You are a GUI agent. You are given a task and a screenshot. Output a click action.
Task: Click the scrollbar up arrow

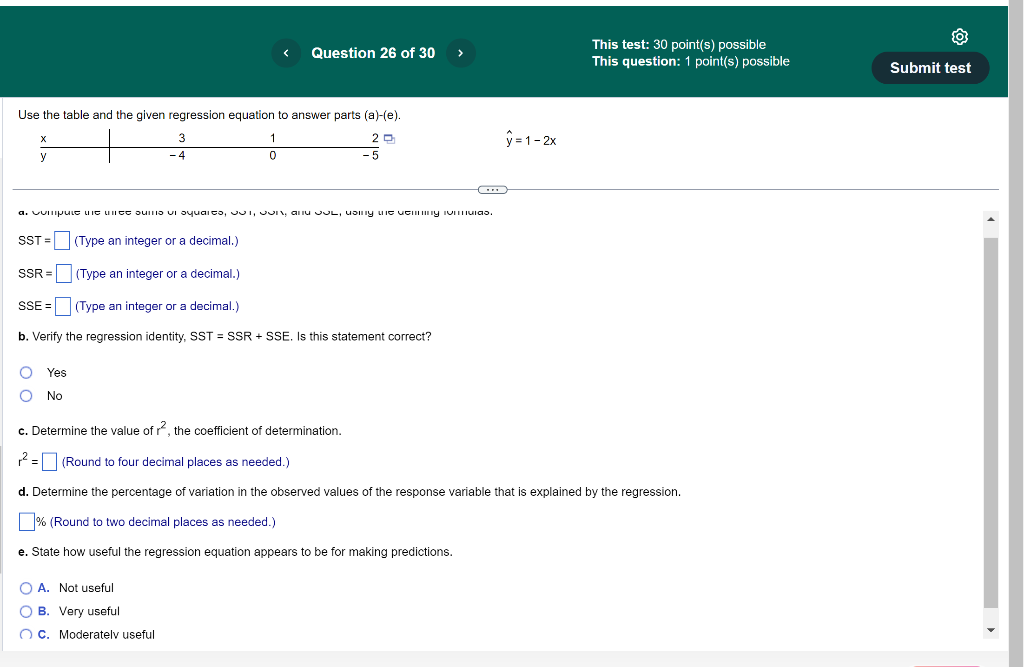tap(990, 218)
